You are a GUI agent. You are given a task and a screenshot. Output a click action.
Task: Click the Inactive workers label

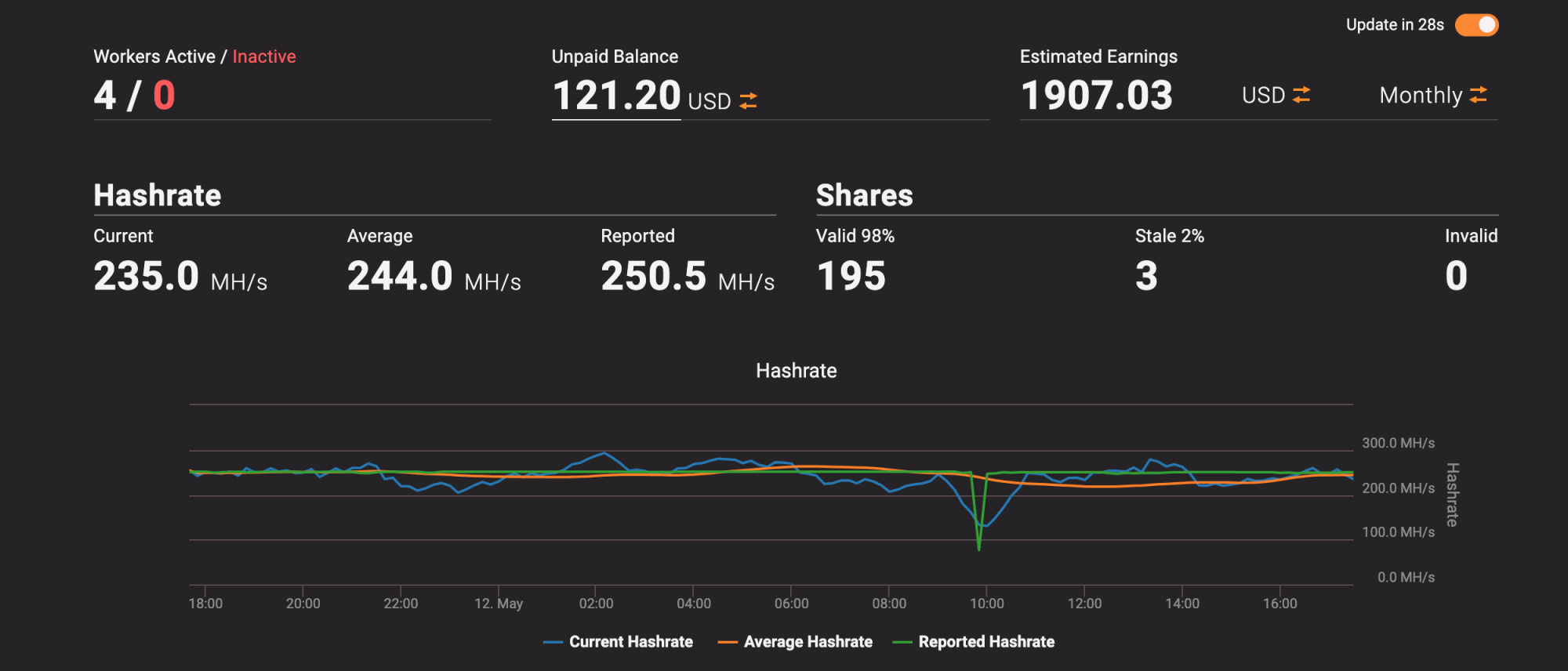(264, 56)
